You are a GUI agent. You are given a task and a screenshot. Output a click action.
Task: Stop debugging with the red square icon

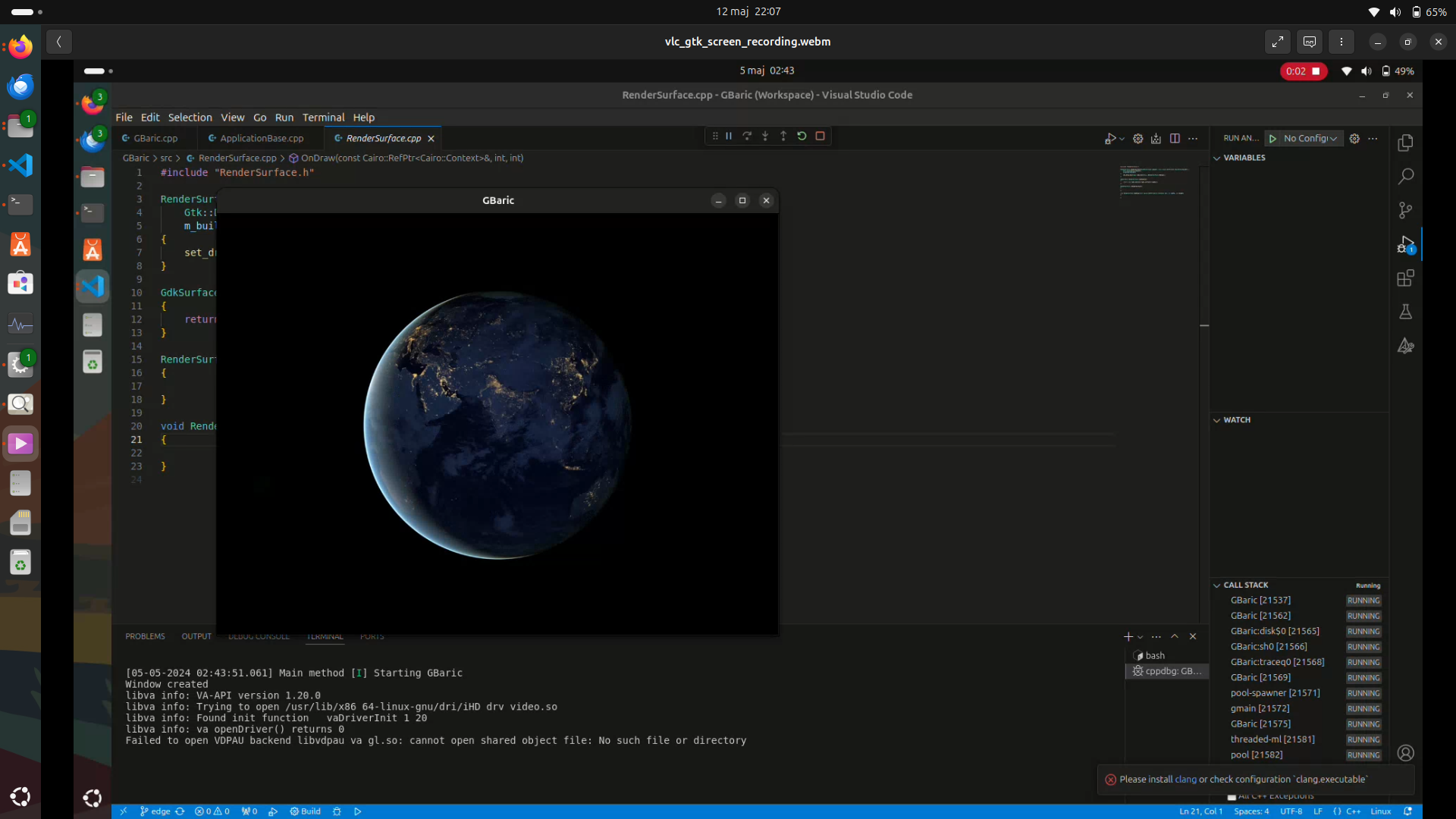coord(820,136)
